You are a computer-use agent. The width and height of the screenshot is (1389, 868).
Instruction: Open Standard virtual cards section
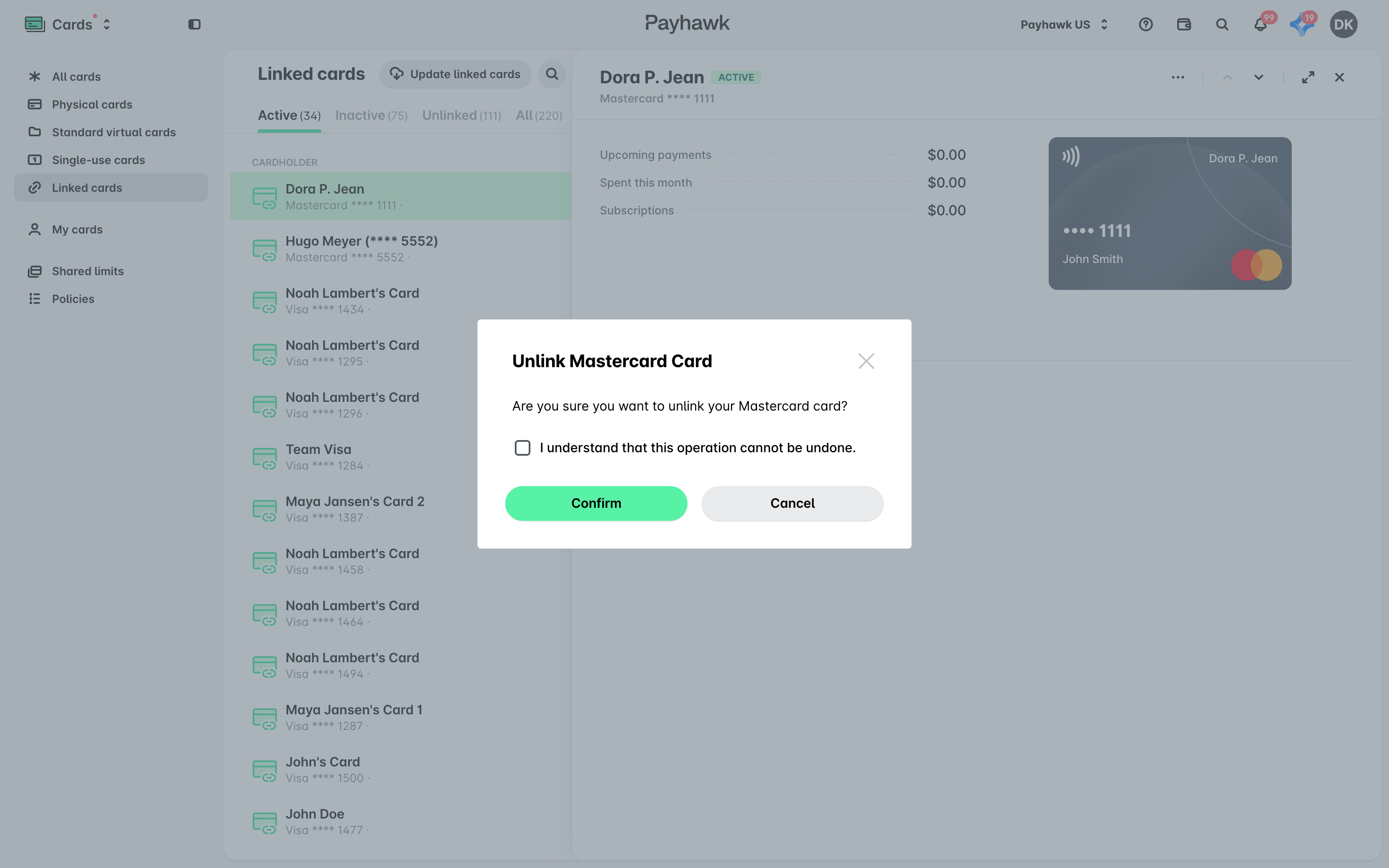click(x=111, y=132)
